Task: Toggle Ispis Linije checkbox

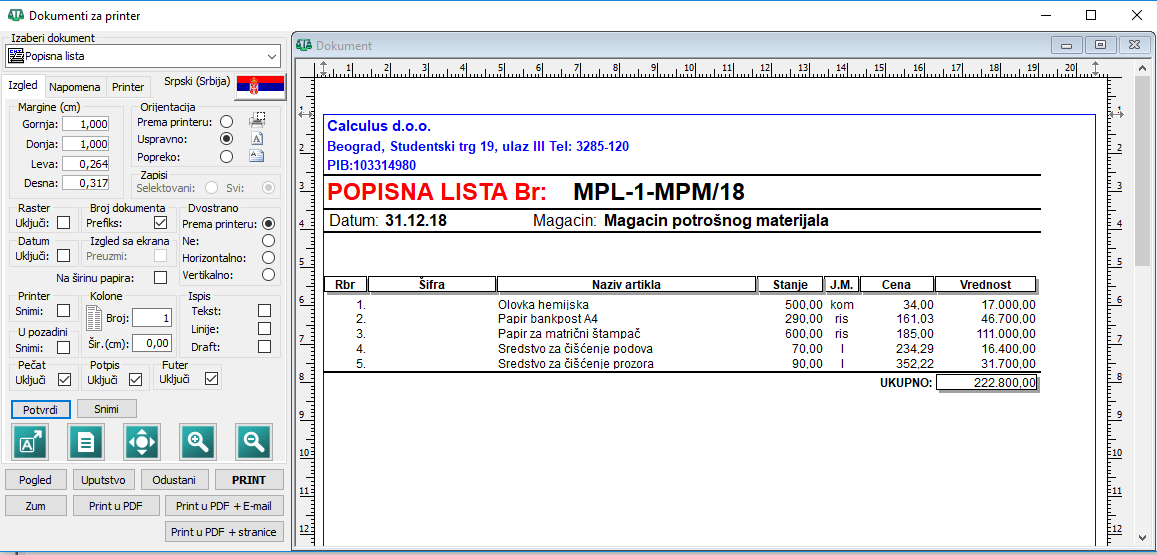Action: tap(264, 328)
